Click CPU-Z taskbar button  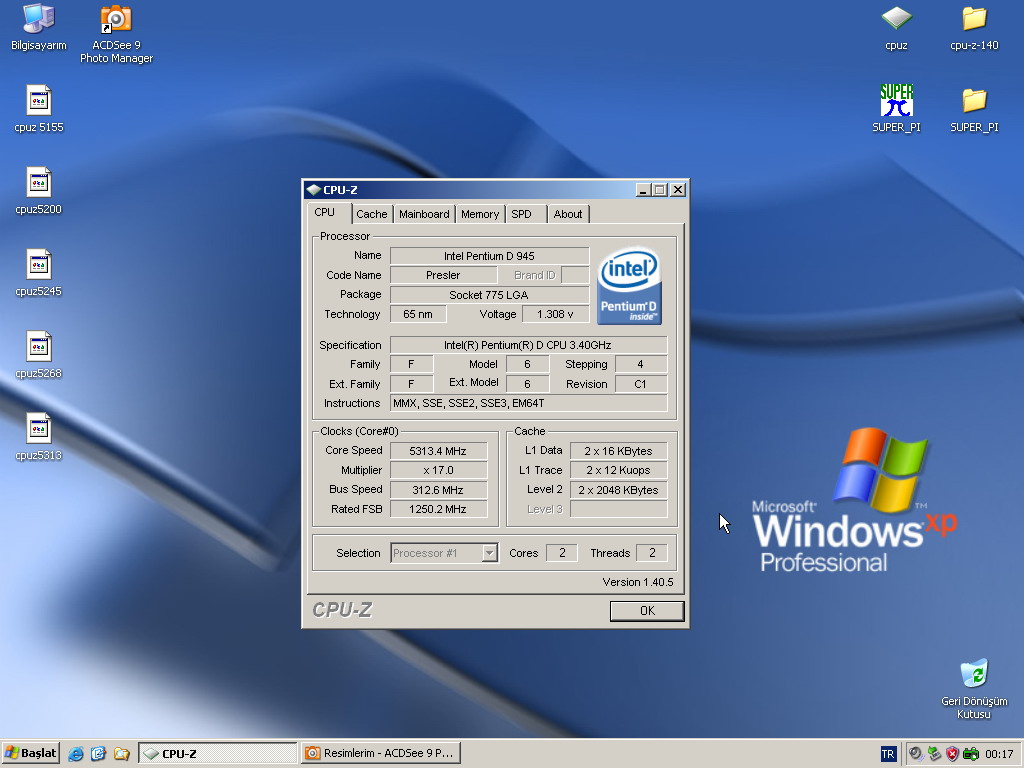217,753
